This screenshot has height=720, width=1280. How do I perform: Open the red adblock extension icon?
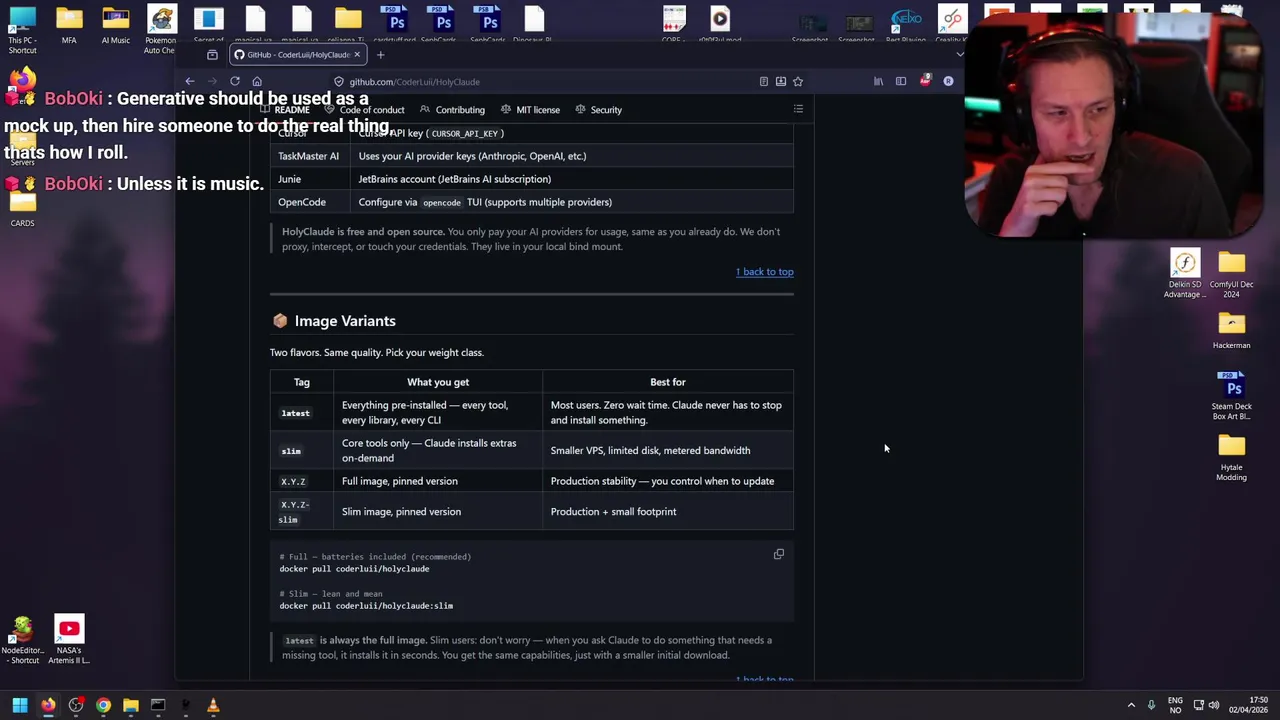925,81
